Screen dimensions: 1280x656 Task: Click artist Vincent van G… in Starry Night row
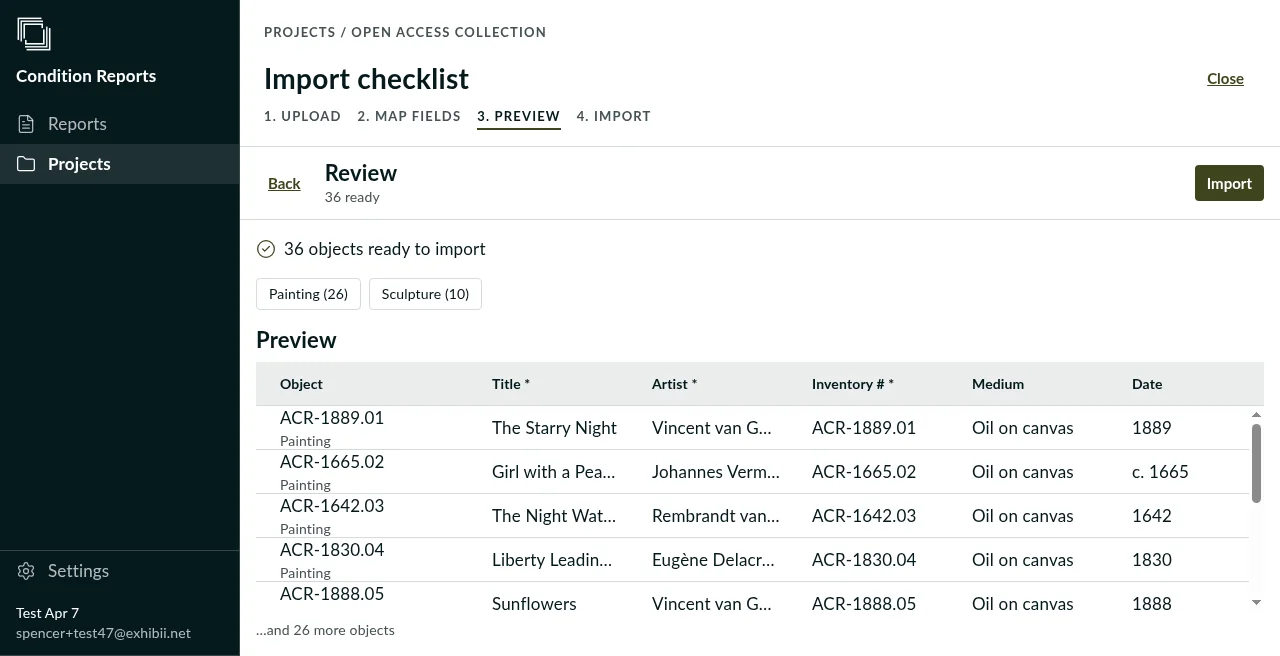point(712,428)
